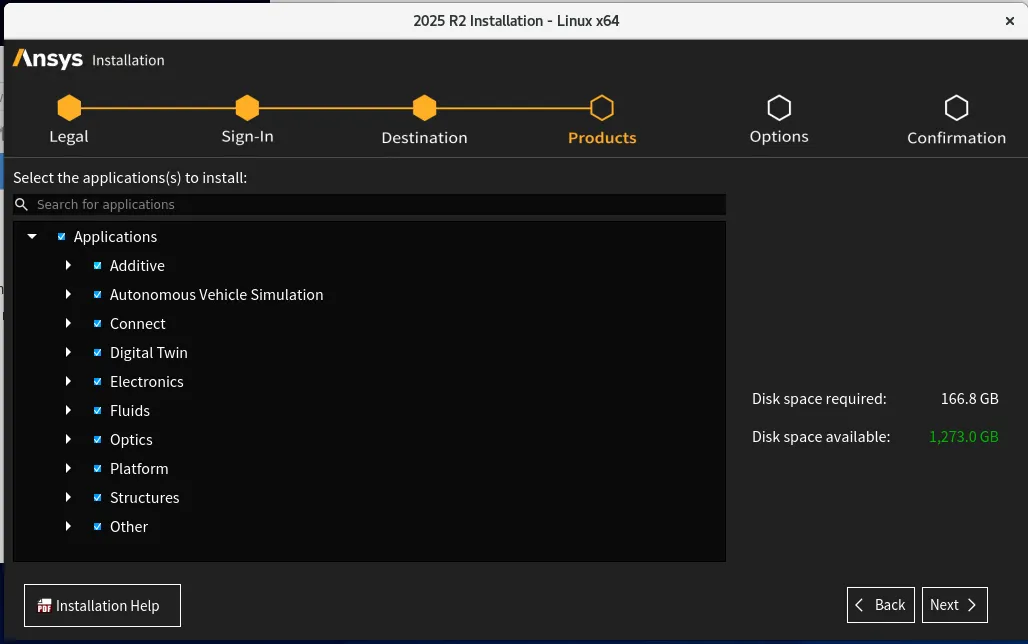Close the installer window with X
Screen dimensions: 1028x644
tap(1010, 21)
